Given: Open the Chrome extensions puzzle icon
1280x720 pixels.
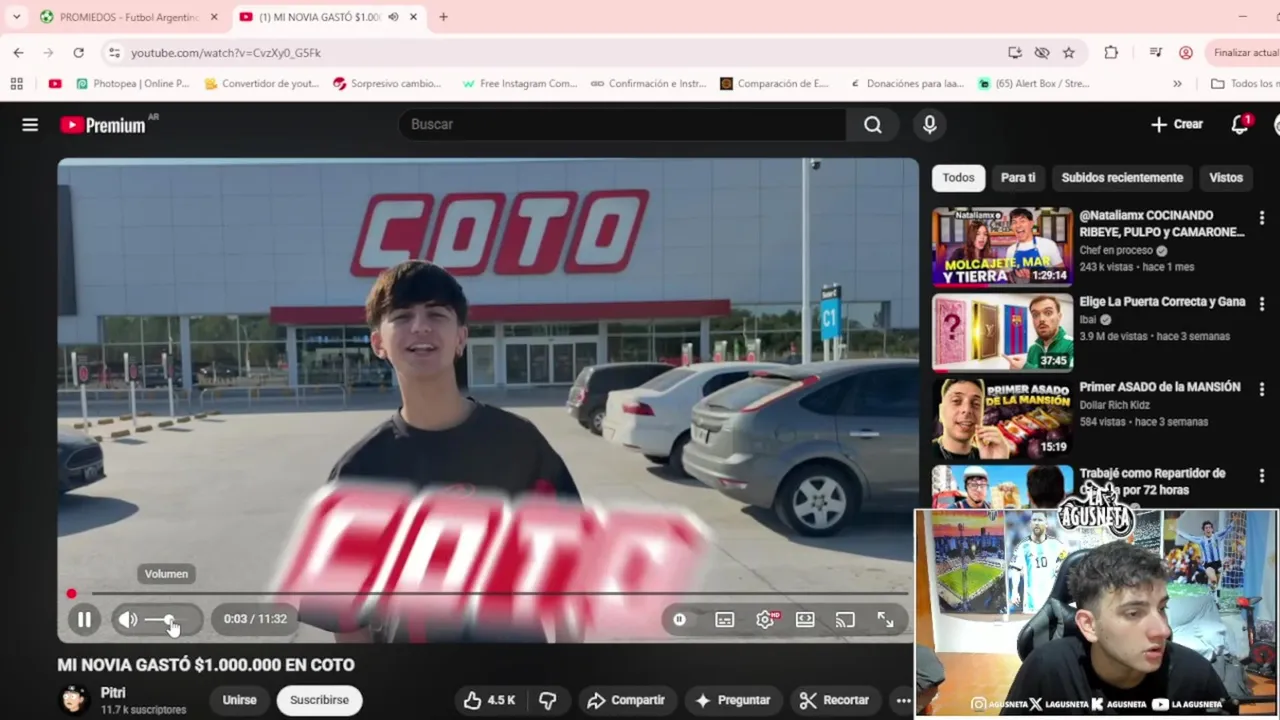Looking at the screenshot, I should pyautogui.click(x=1111, y=53).
